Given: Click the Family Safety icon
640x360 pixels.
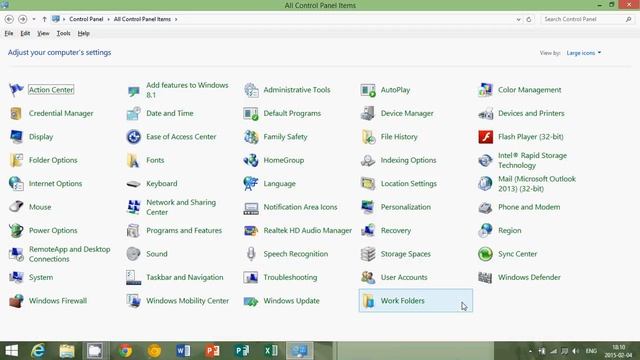Looking at the screenshot, I should pyautogui.click(x=251, y=137).
